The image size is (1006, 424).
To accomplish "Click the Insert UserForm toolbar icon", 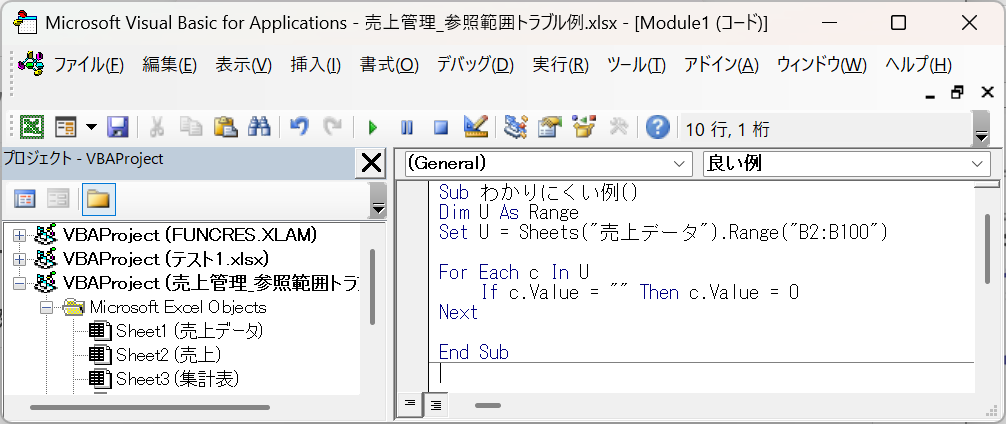I will coord(65,127).
